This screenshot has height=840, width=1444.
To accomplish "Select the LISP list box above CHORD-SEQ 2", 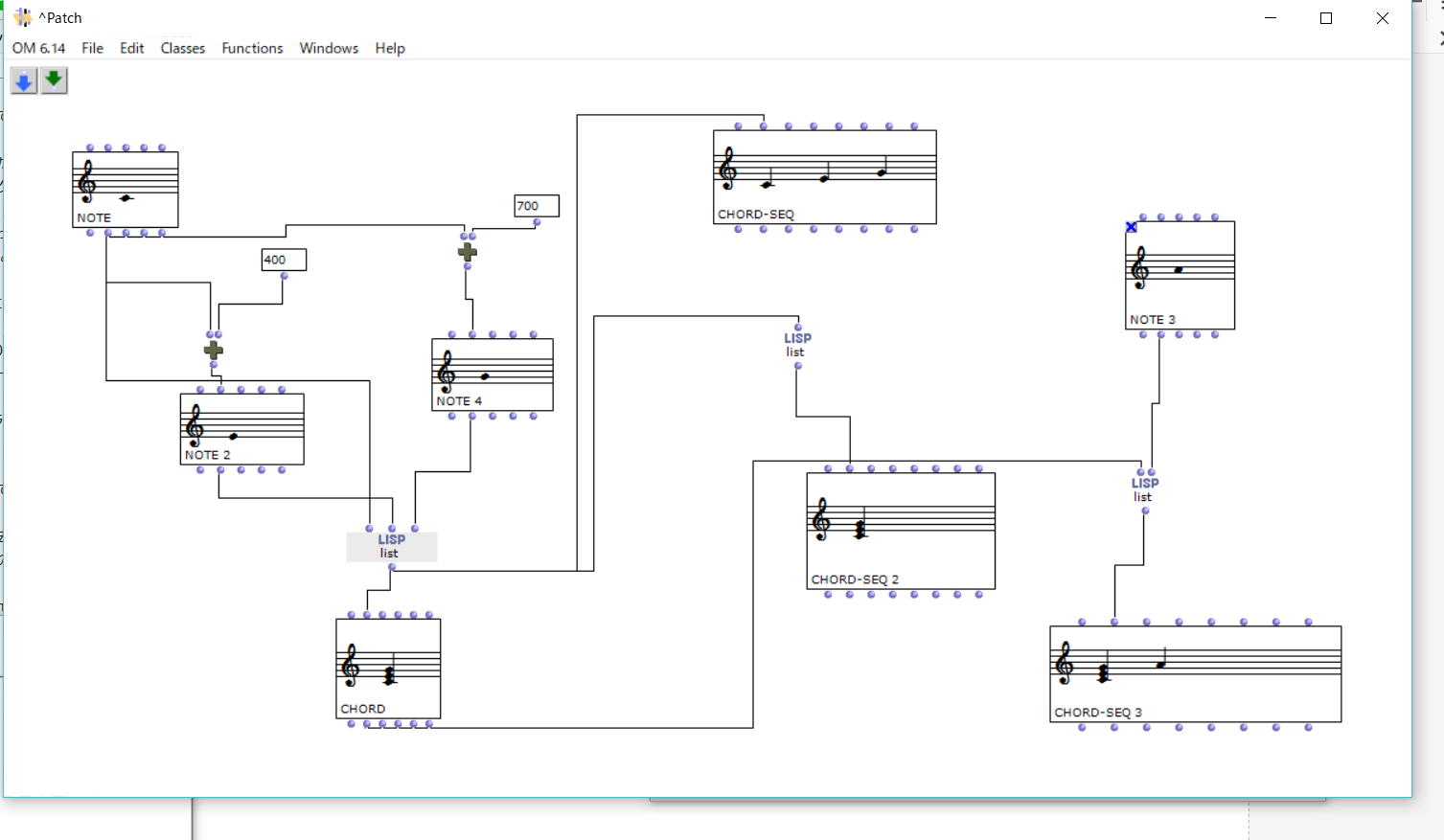I will tap(797, 345).
